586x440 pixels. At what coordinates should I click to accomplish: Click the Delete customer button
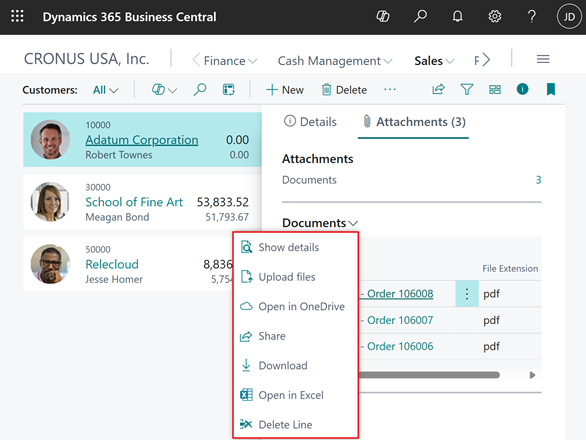[344, 90]
